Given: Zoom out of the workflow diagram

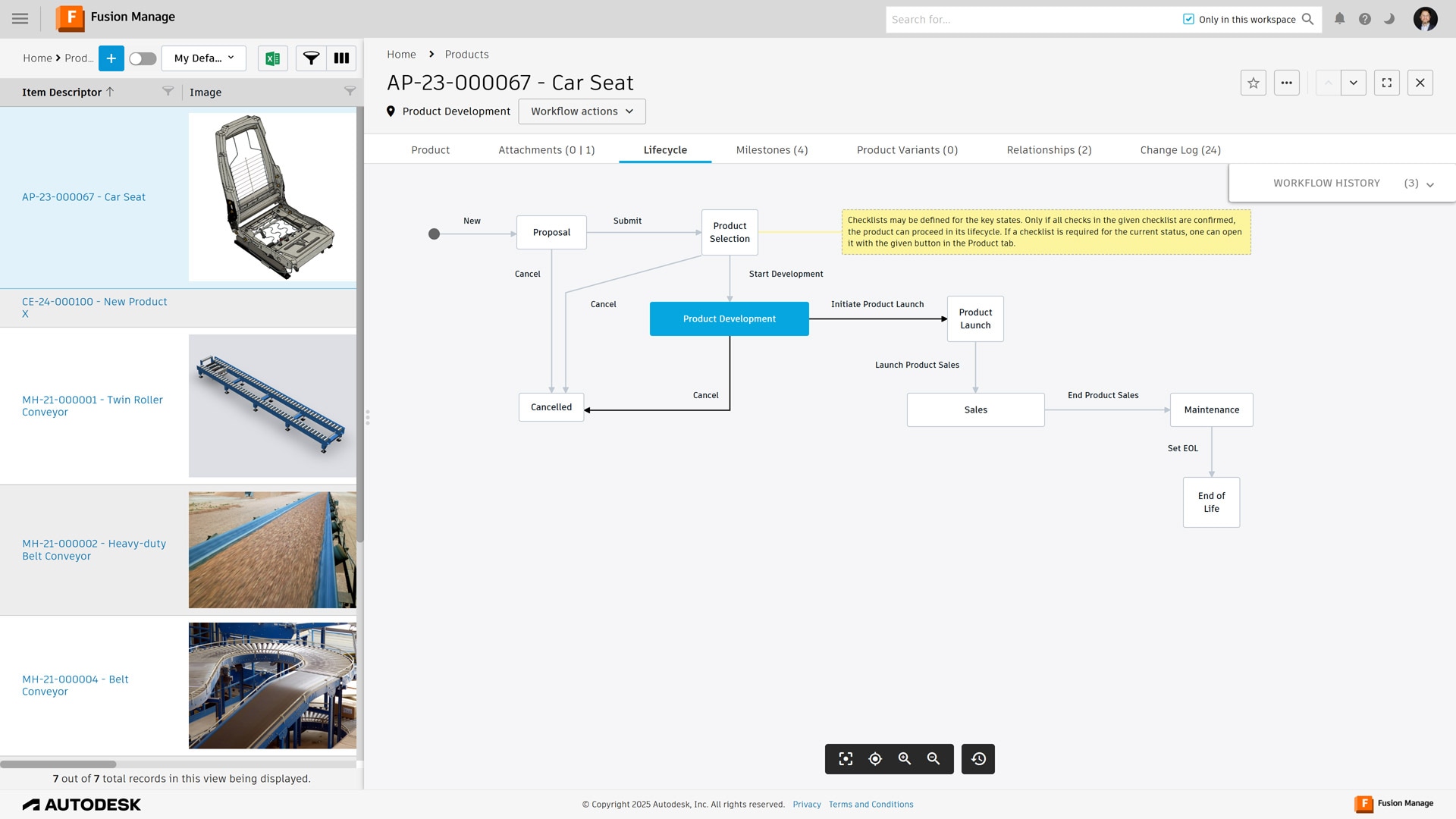Looking at the screenshot, I should click(x=934, y=759).
